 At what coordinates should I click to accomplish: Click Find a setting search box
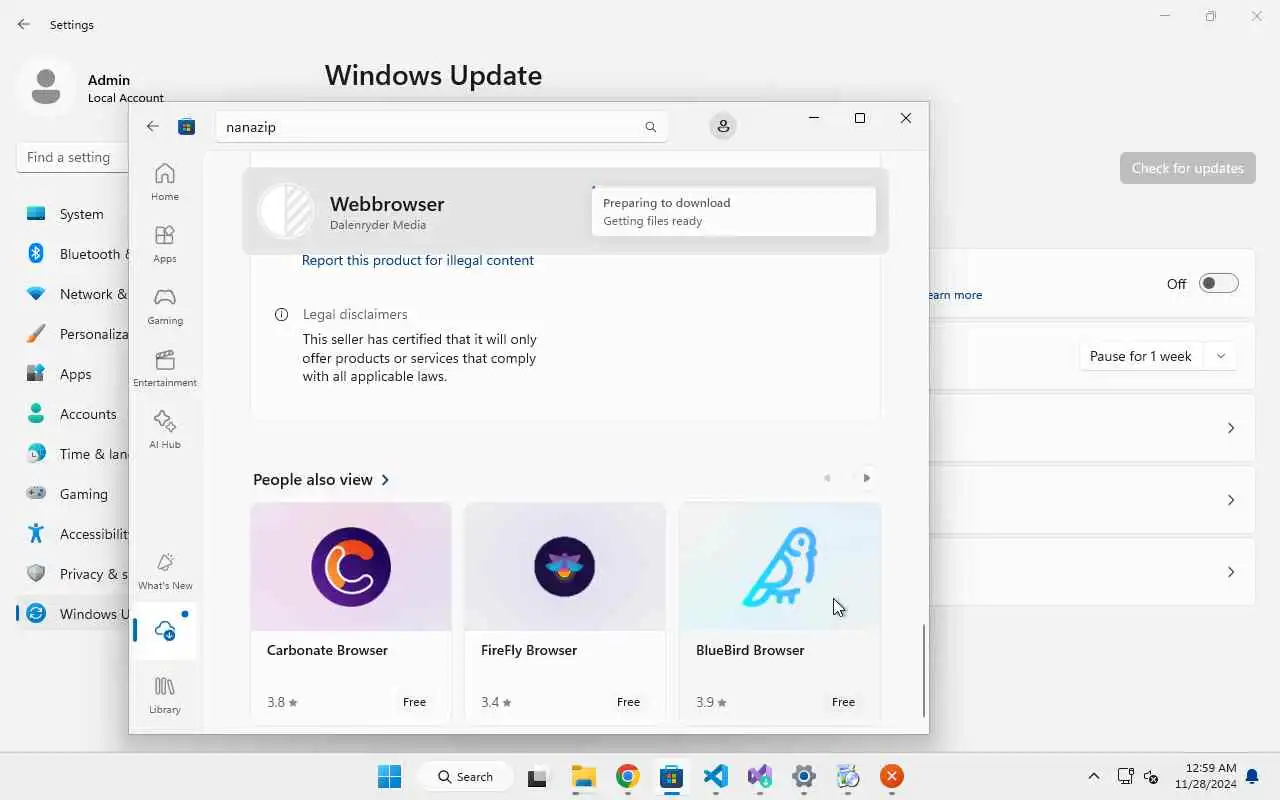73,157
